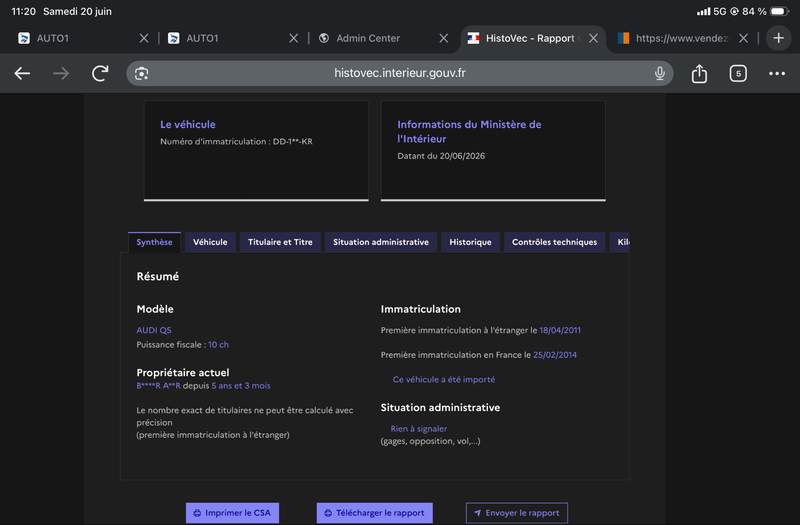Click the AUDI Q5 model text
The image size is (800, 525).
154,330
